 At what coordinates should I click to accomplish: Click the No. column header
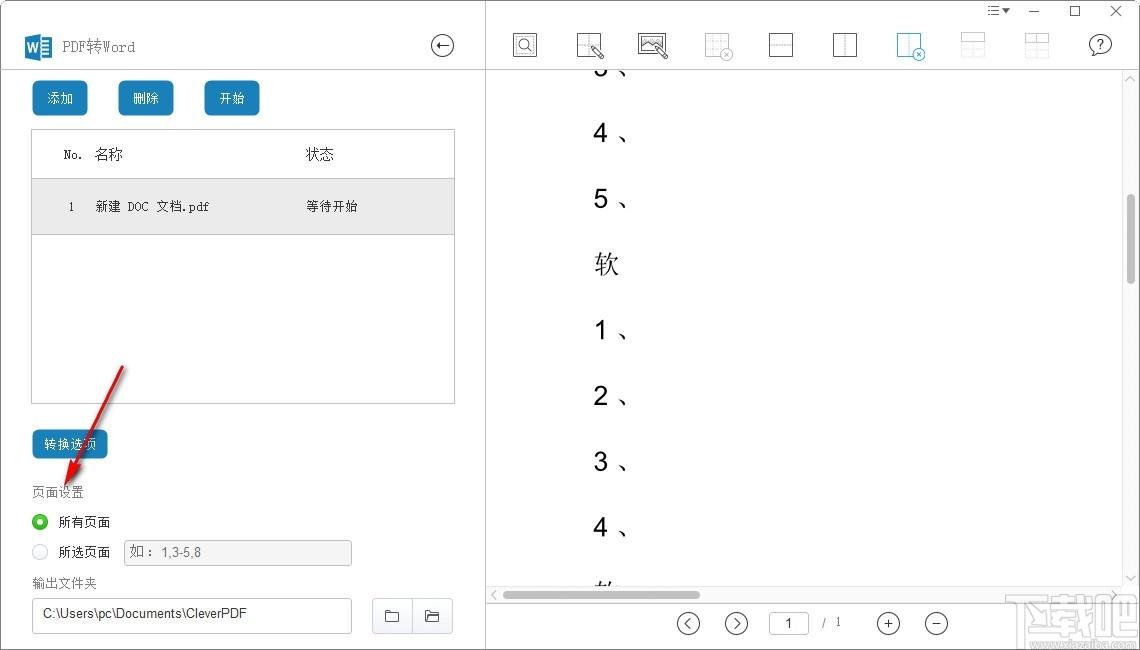click(x=73, y=155)
